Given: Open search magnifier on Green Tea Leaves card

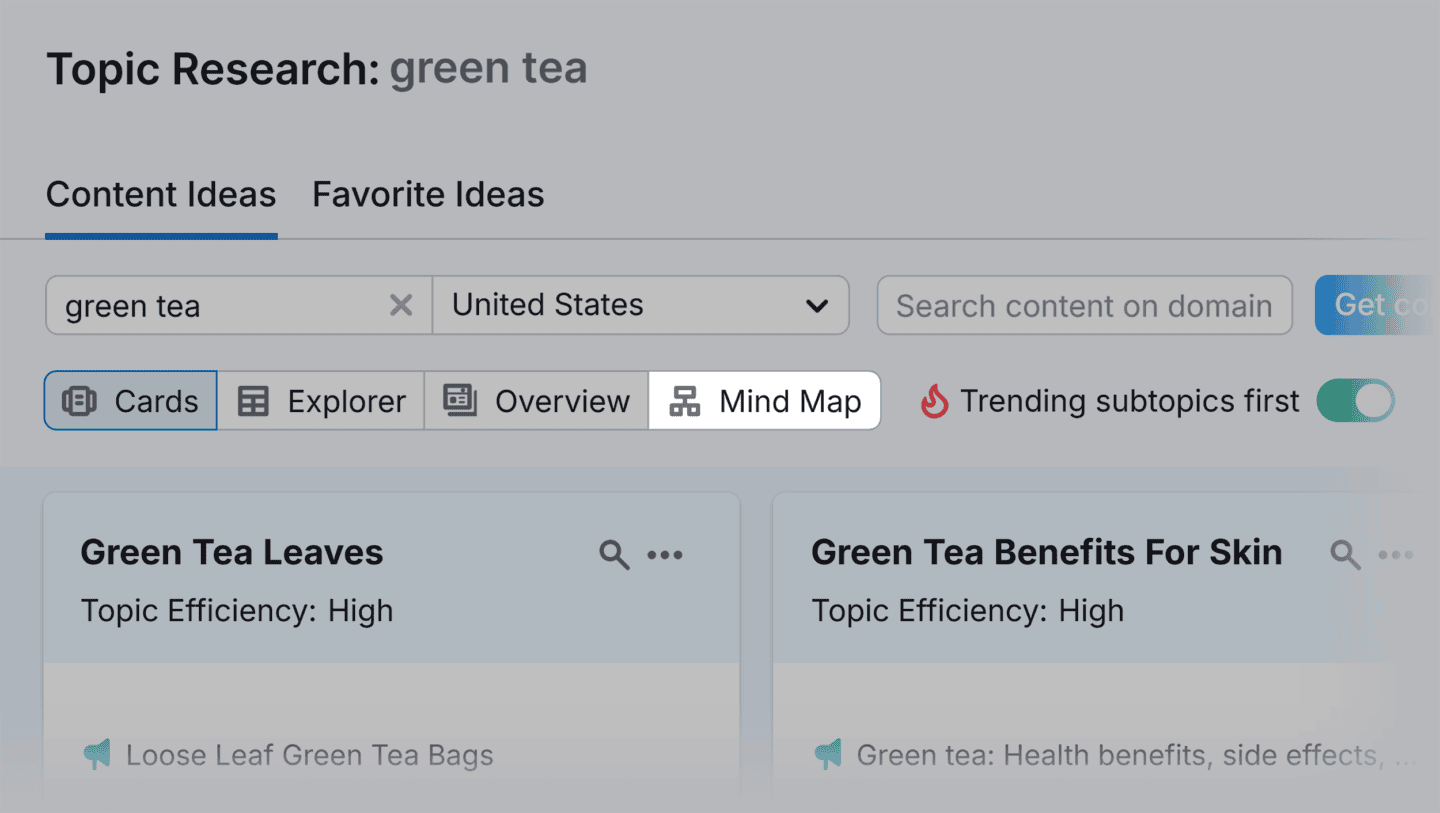Looking at the screenshot, I should 614,554.
